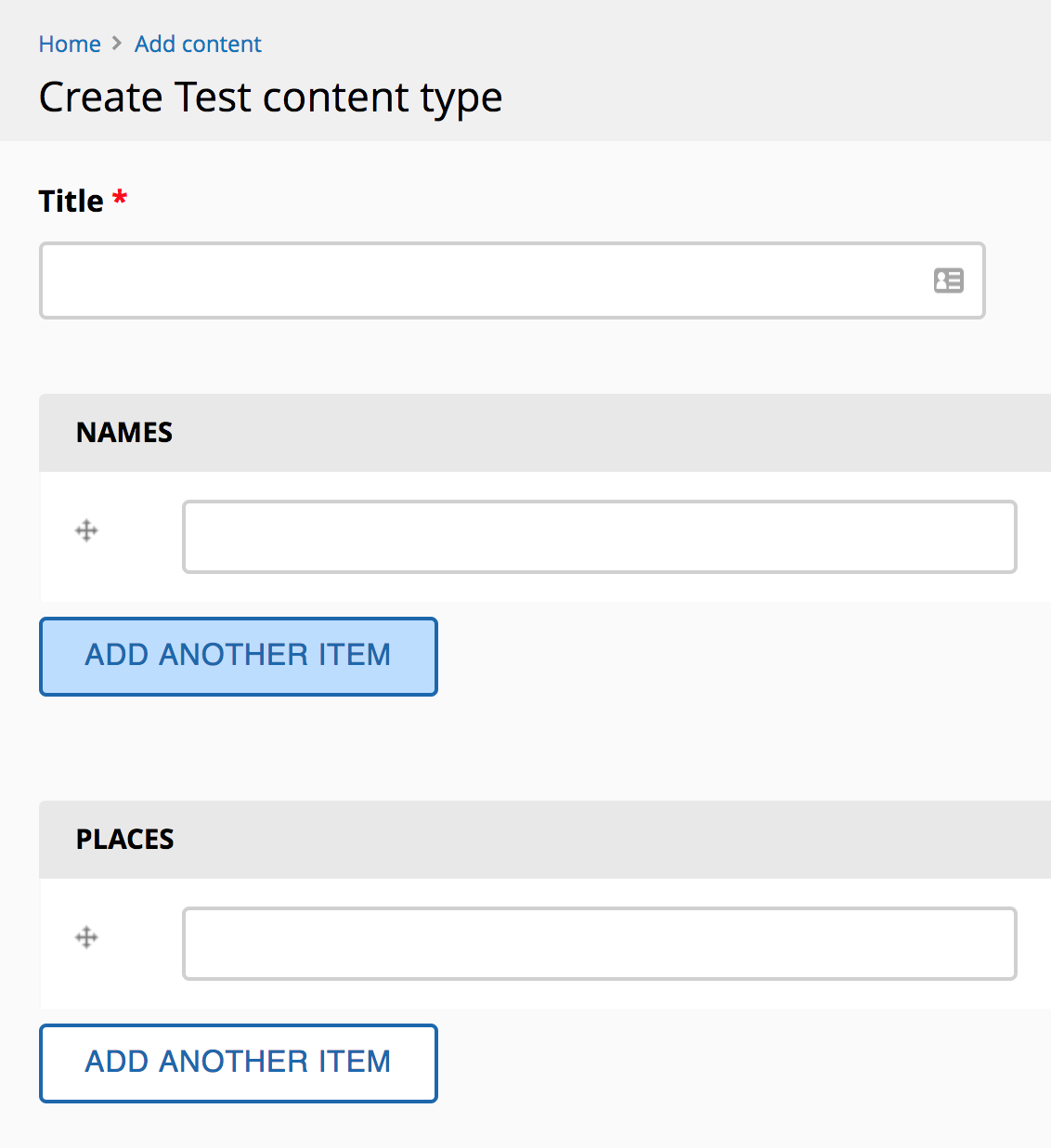This screenshot has height=1148, width=1051.
Task: Select the reorder crosshair icon under PLACES
Action: click(x=86, y=938)
